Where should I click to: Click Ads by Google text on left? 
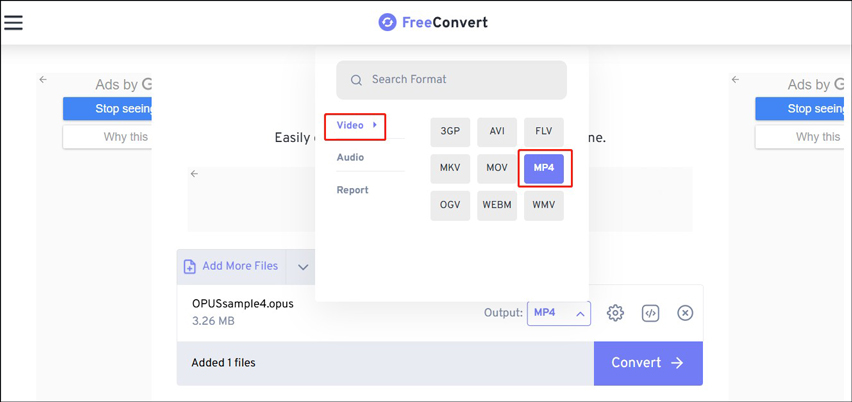tap(123, 85)
